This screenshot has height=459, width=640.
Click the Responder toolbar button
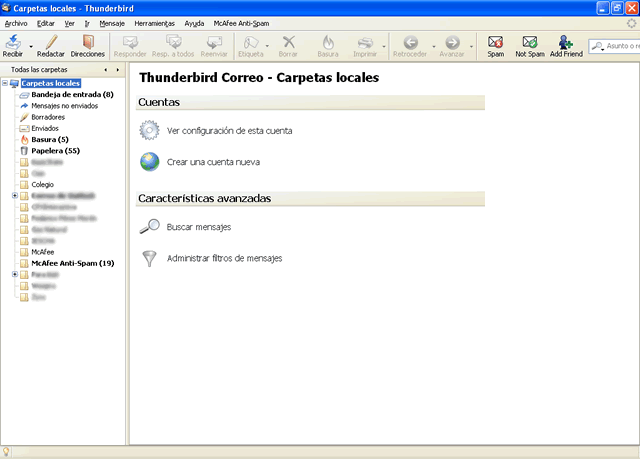(130, 46)
